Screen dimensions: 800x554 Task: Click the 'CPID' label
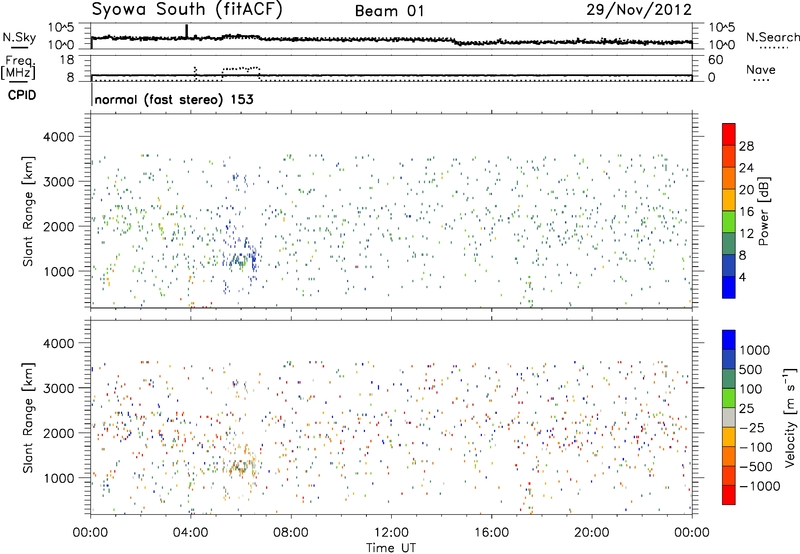click(22, 95)
